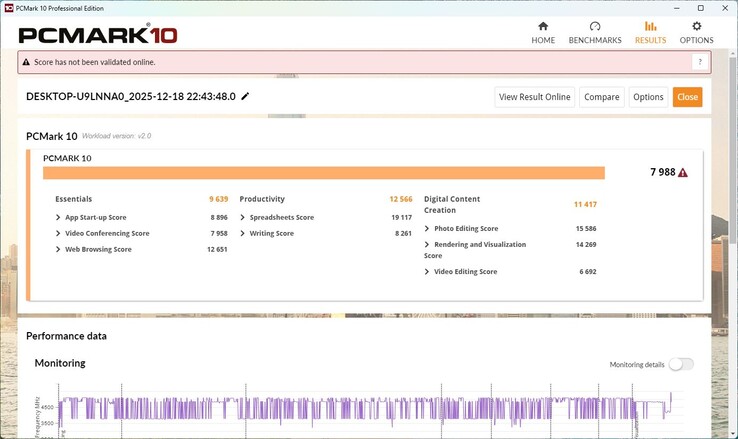Expand the Video Conferencing Score row
The image size is (738, 439).
pyautogui.click(x=58, y=233)
